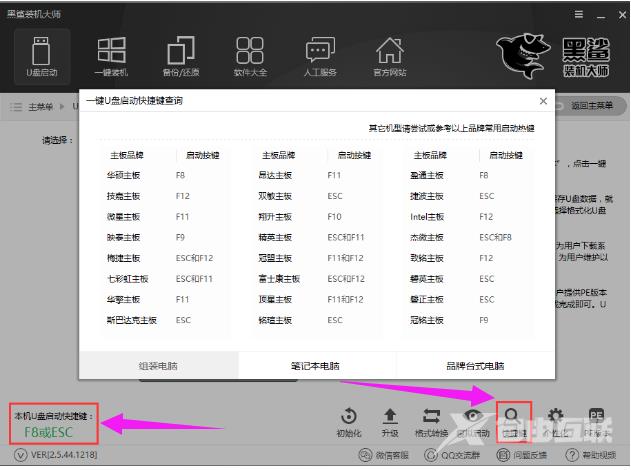The width and height of the screenshot is (631, 470).
Task: Click the 双敏主板 row label
Action: [x=275, y=196]
